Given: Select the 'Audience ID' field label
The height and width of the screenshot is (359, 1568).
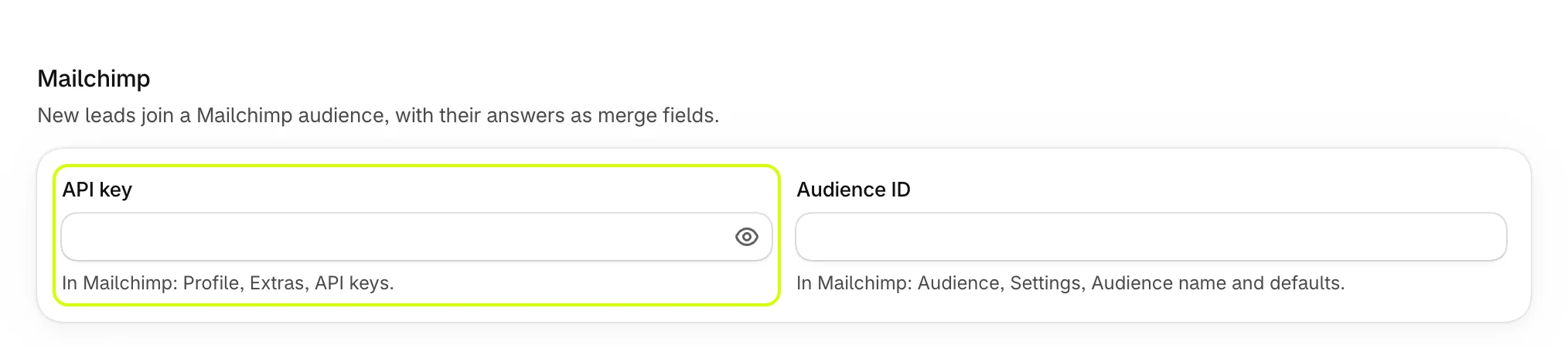Looking at the screenshot, I should coord(854,190).
